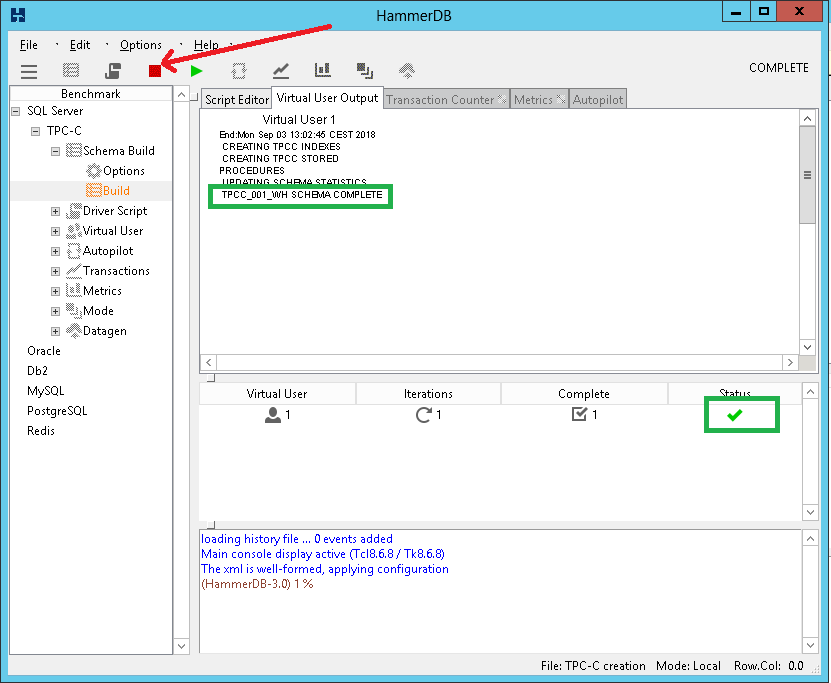Click the Transaction Counter line-chart toolbar icon
Image resolution: width=831 pixels, height=683 pixels.
point(281,70)
